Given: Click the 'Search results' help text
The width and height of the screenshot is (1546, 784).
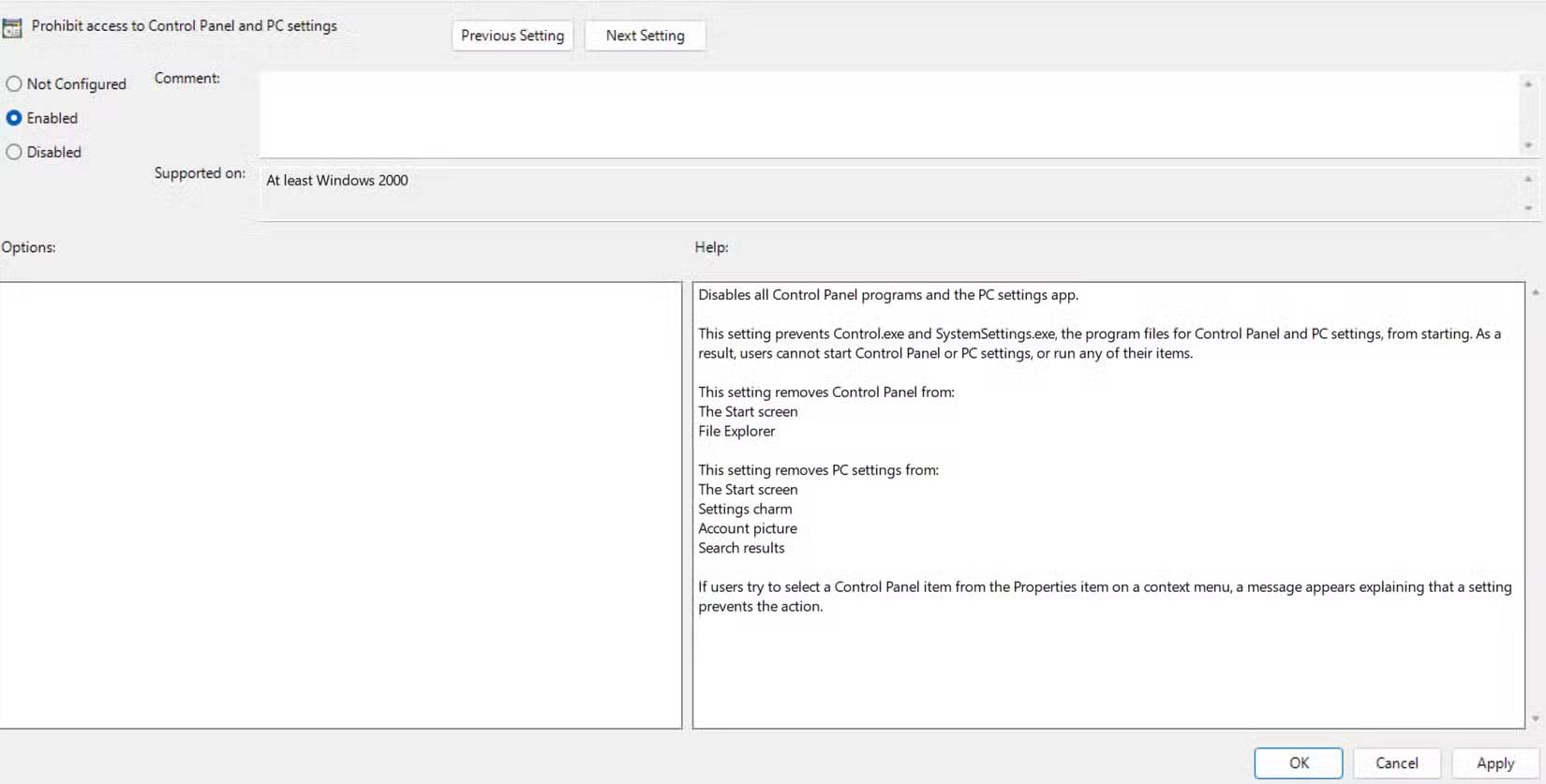Looking at the screenshot, I should click(x=741, y=549).
